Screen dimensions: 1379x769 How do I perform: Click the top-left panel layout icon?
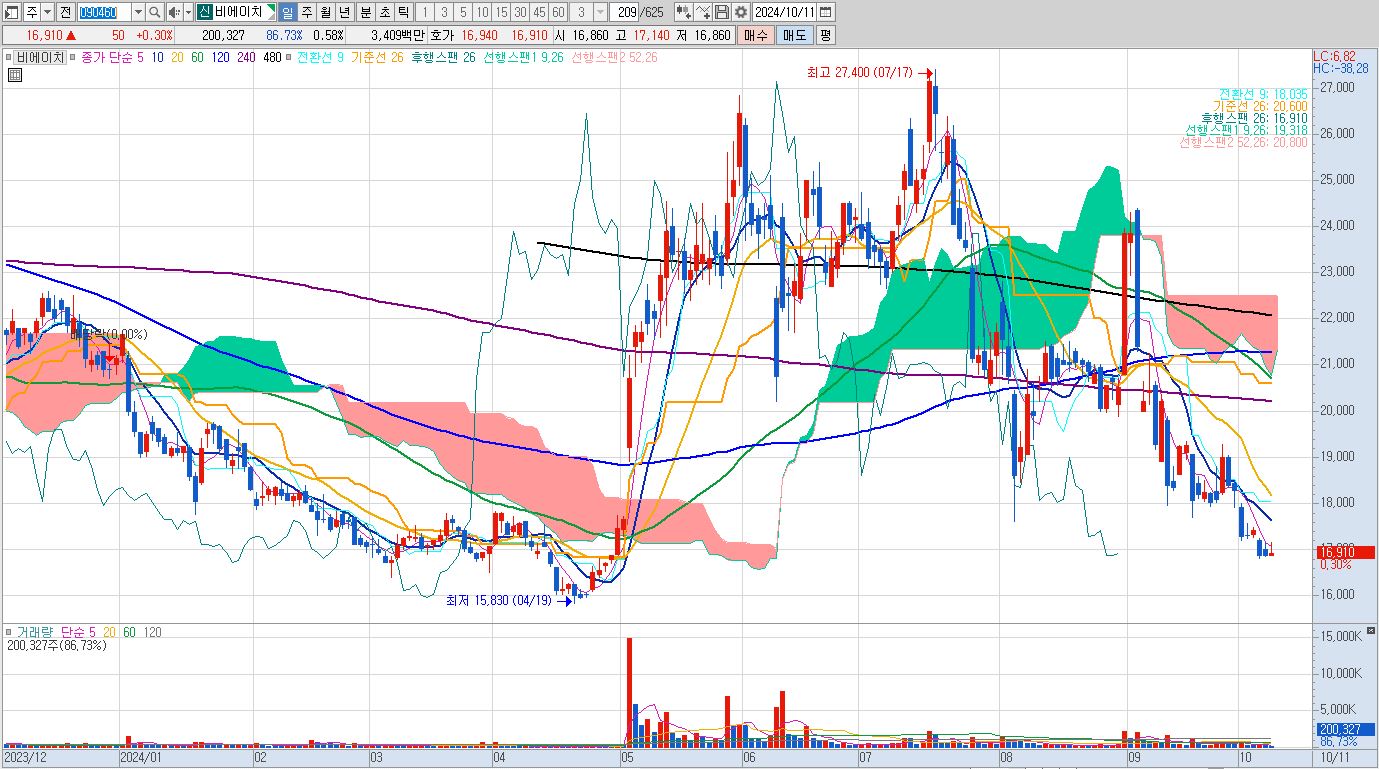[12, 12]
